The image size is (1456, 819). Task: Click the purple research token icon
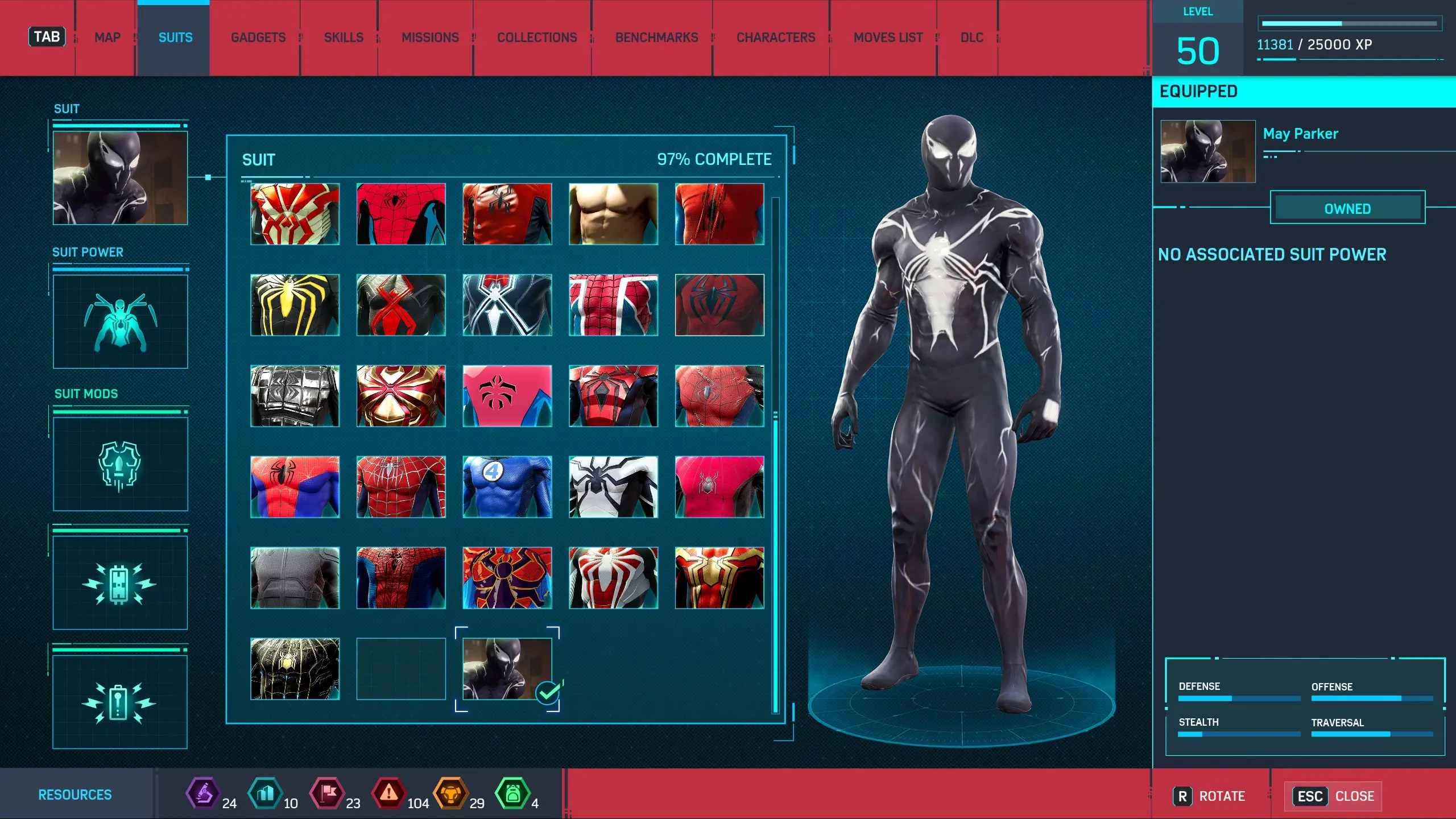coord(203,793)
